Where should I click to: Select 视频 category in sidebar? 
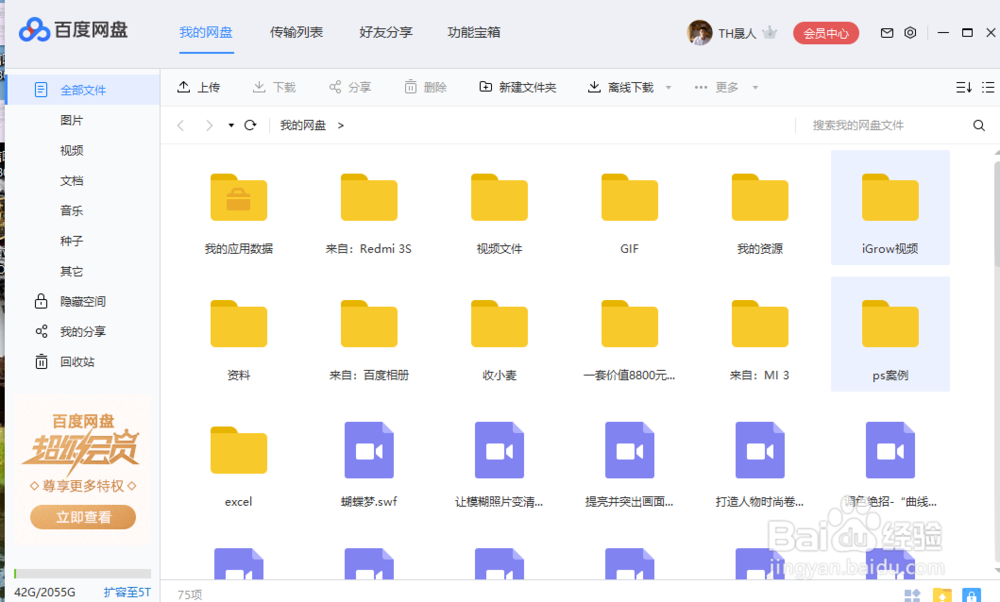coord(71,150)
